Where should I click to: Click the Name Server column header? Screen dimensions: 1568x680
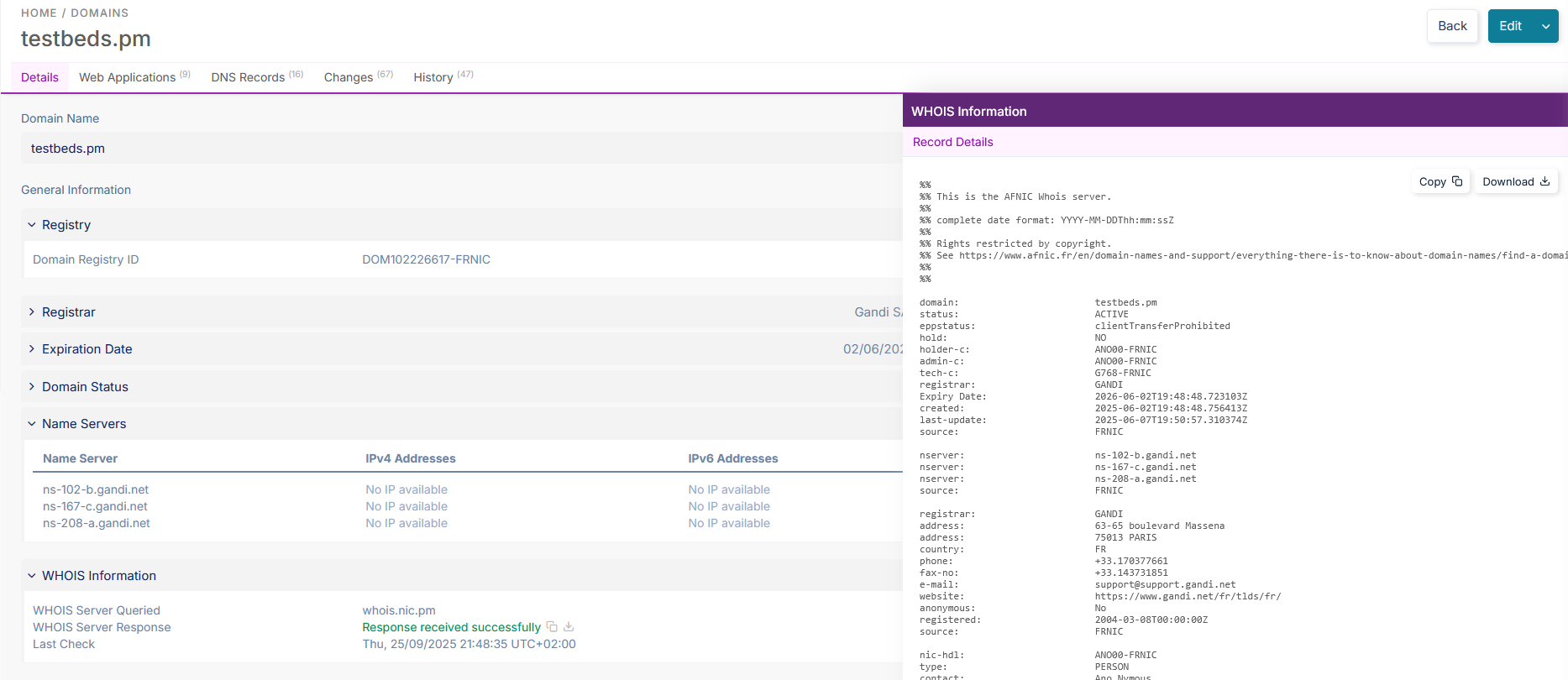(80, 458)
